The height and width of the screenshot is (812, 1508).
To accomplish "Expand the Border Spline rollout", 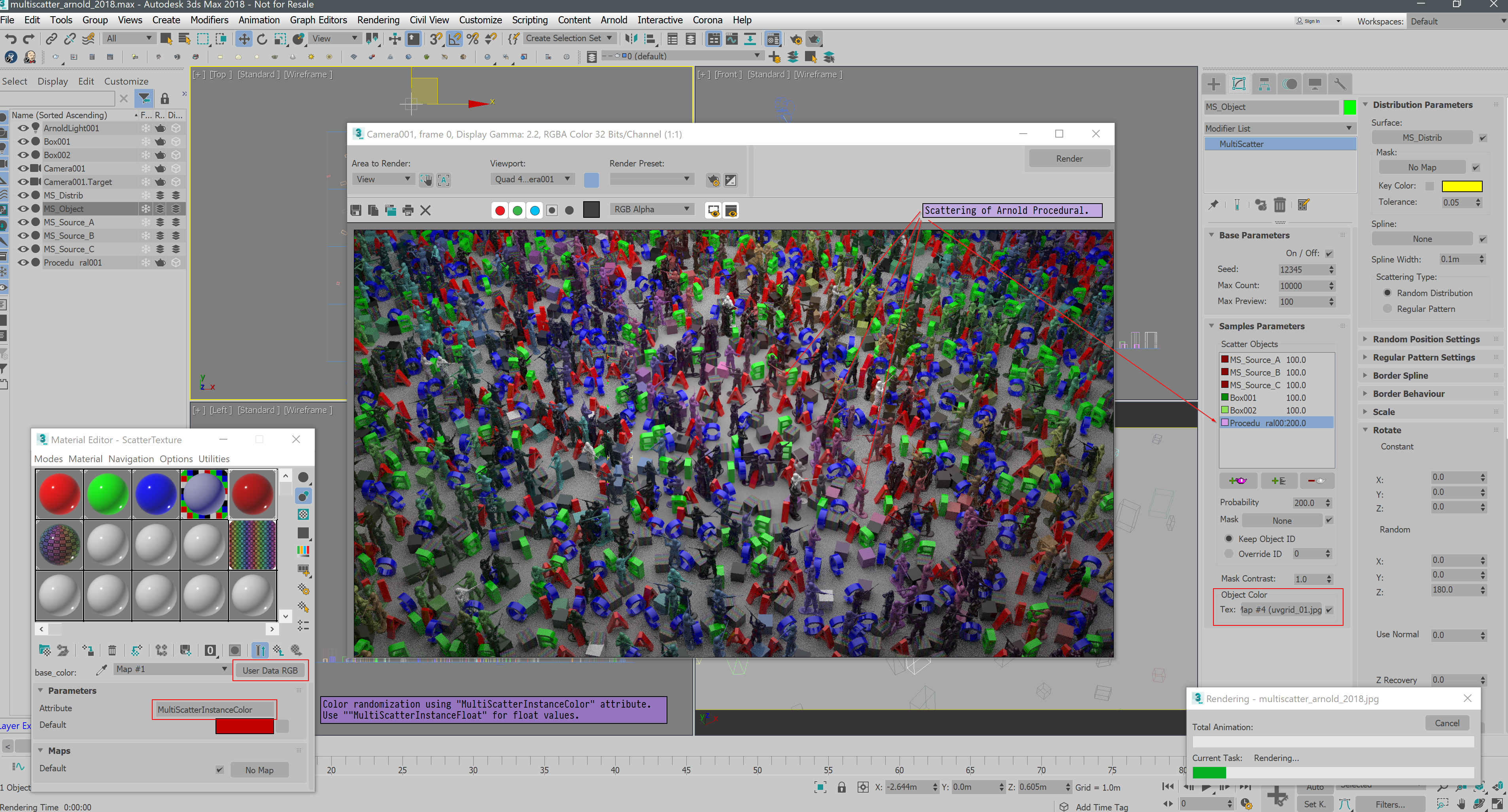I will (x=1400, y=375).
